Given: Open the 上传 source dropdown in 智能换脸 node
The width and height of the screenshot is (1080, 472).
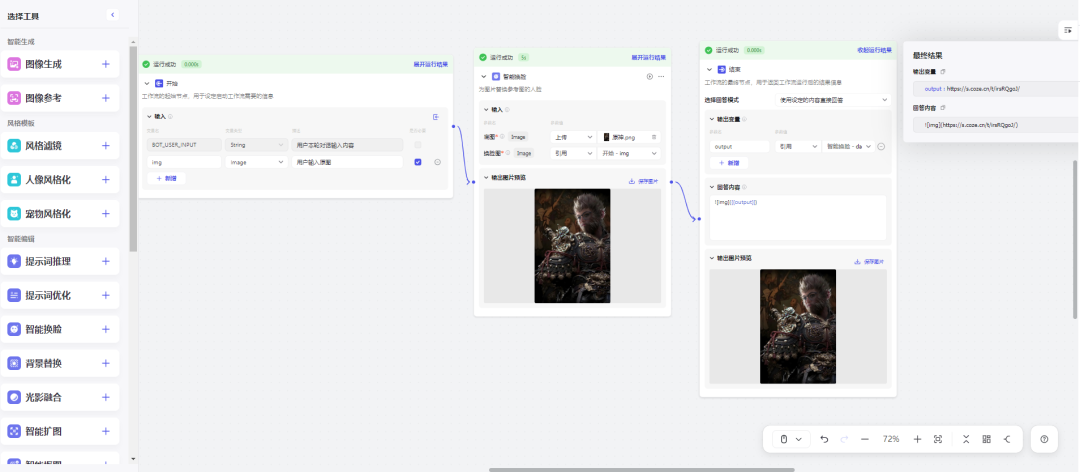Looking at the screenshot, I should pyautogui.click(x=572, y=137).
